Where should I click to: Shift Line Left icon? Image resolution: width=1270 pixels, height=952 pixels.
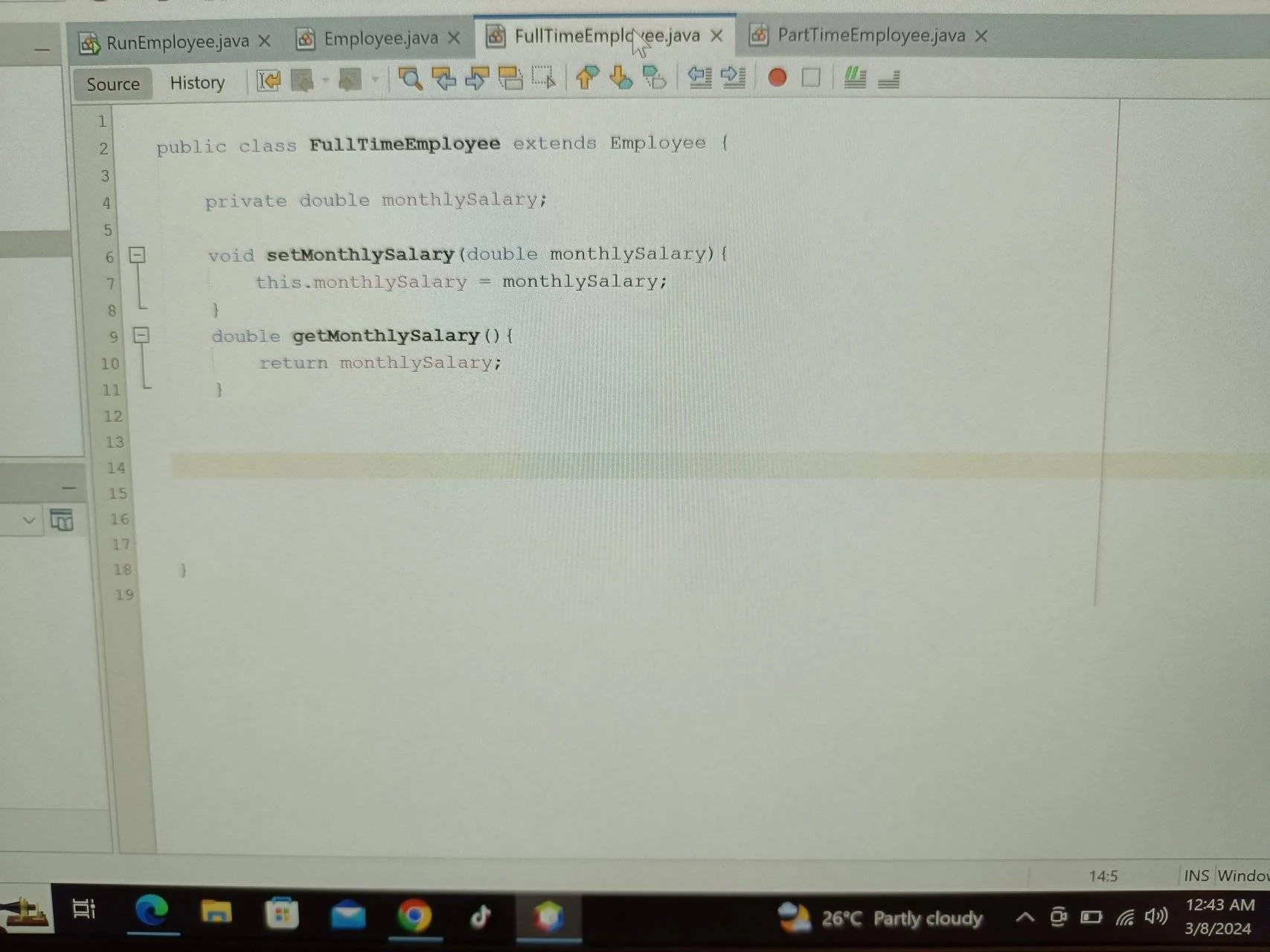point(699,77)
